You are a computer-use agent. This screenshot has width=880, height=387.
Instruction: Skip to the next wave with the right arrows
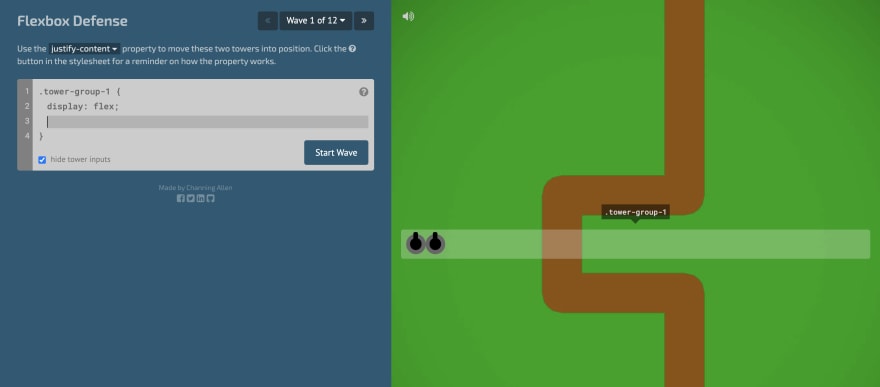click(364, 21)
